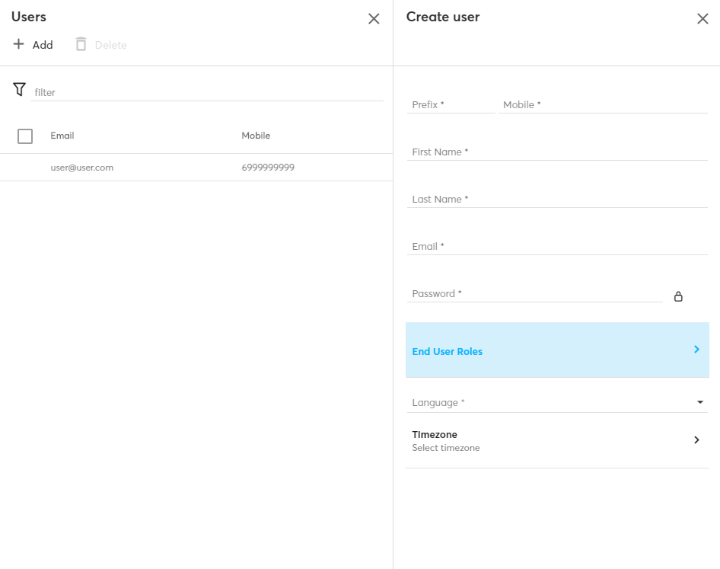Image resolution: width=720 pixels, height=569 pixels.
Task: Click the trash Delete icon
Action: coord(81,45)
